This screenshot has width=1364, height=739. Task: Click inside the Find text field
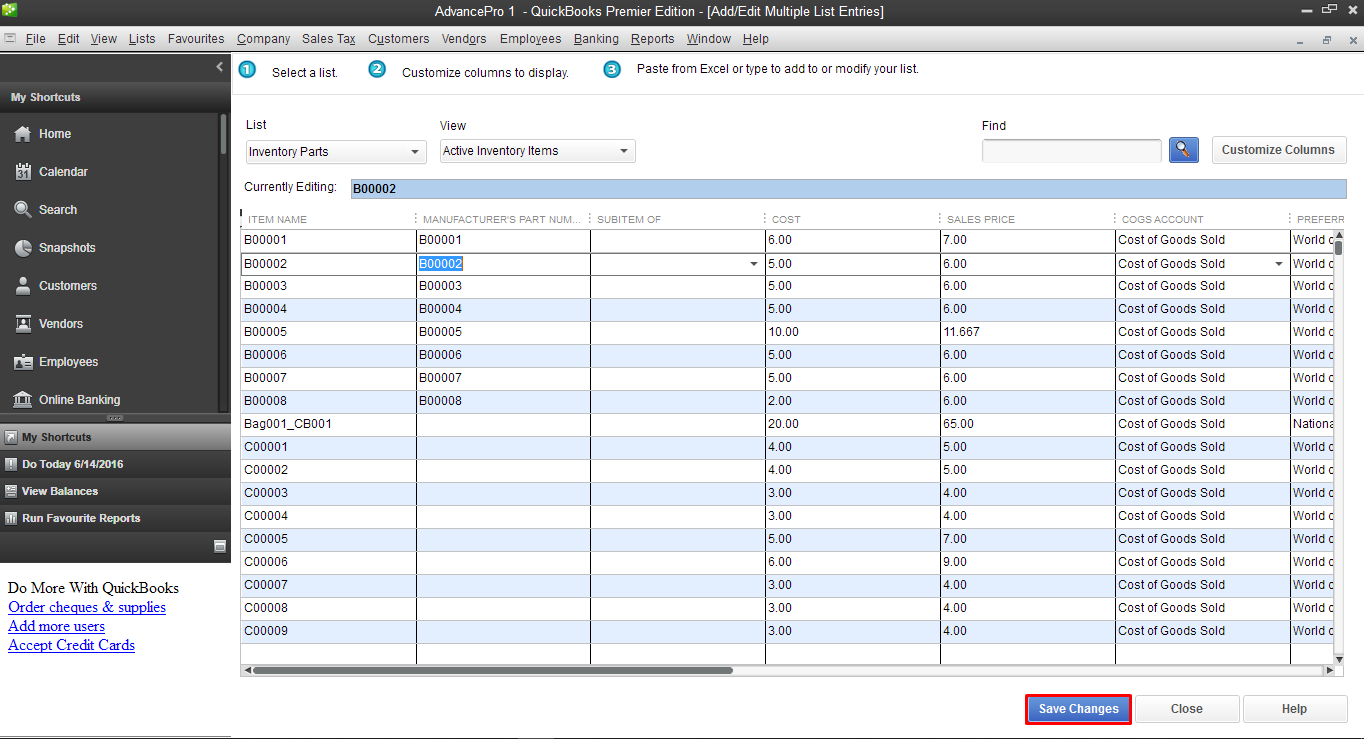tap(1071, 151)
